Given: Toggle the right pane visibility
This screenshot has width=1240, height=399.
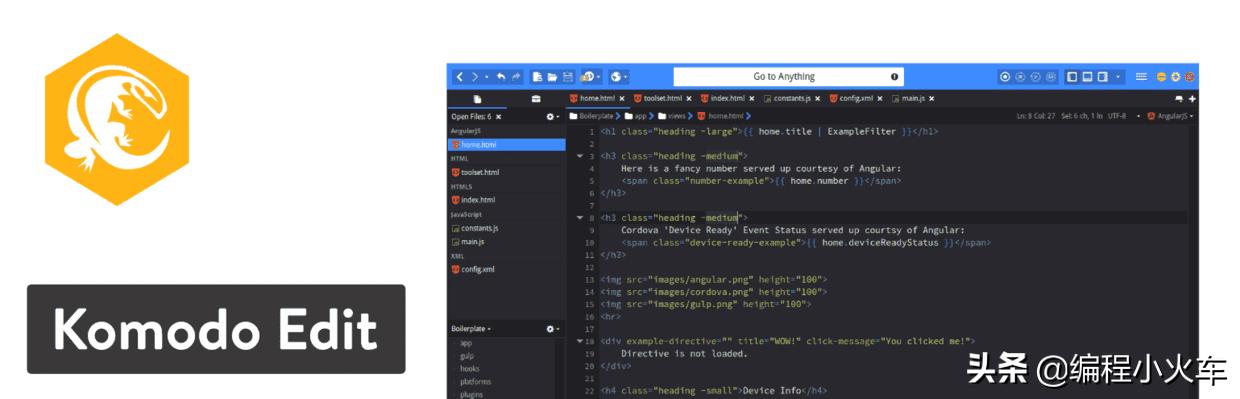Looking at the screenshot, I should tap(1102, 76).
